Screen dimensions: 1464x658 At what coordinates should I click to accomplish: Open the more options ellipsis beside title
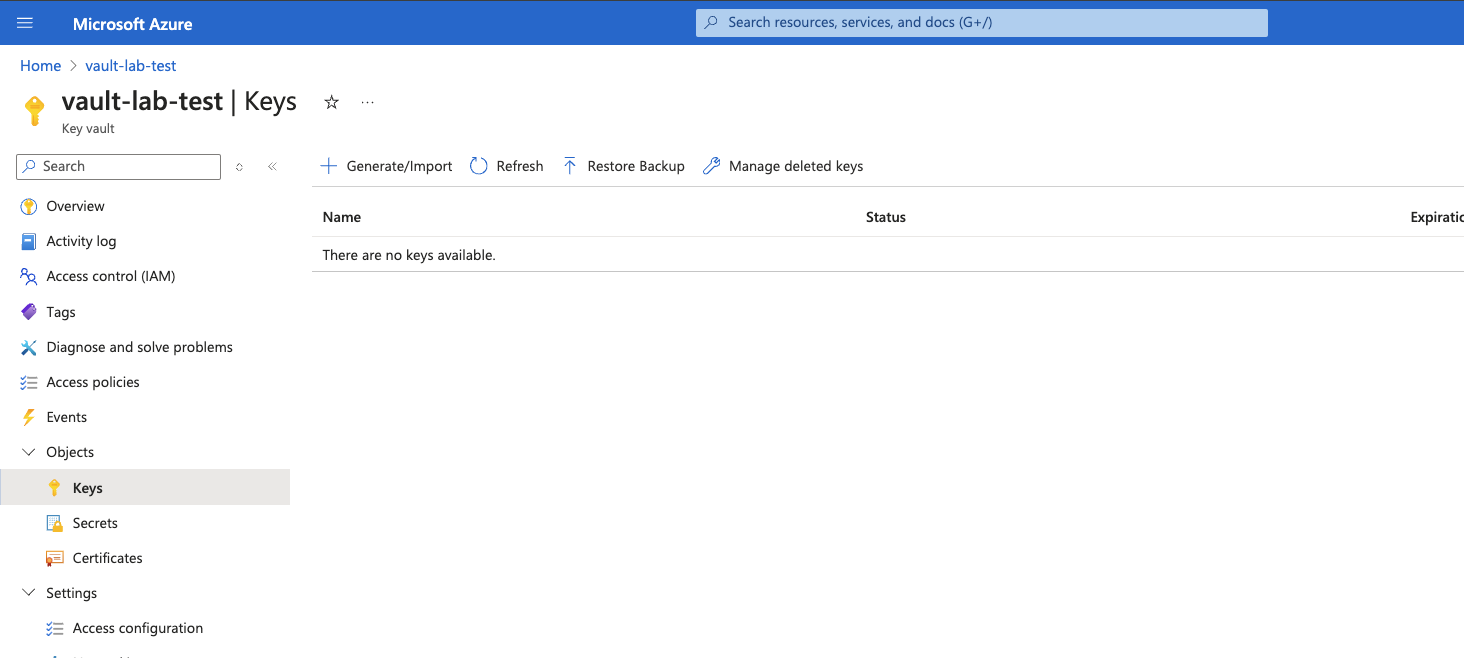pyautogui.click(x=367, y=102)
